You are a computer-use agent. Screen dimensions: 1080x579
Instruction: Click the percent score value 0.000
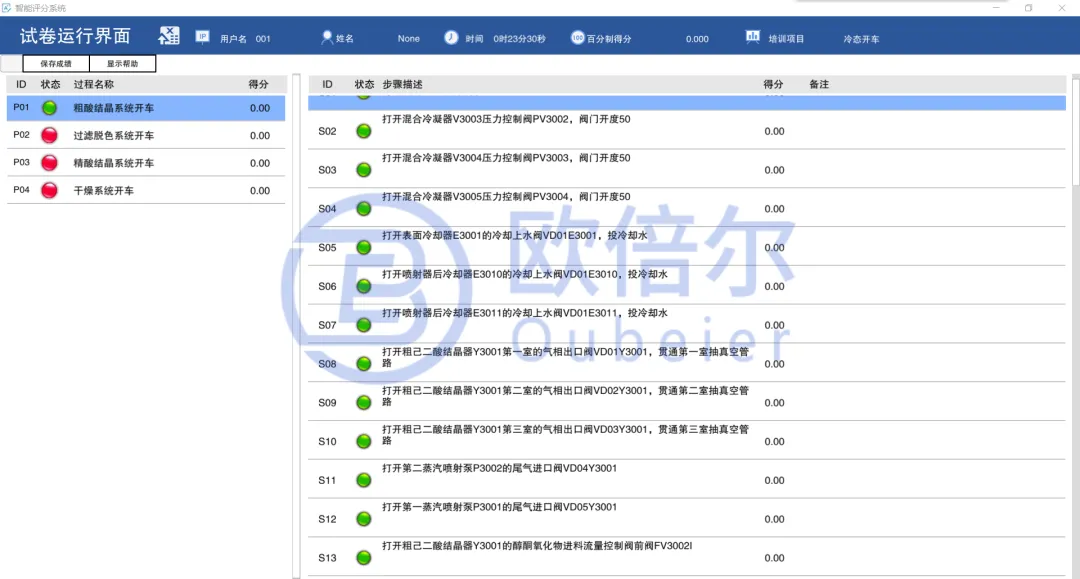(x=697, y=39)
